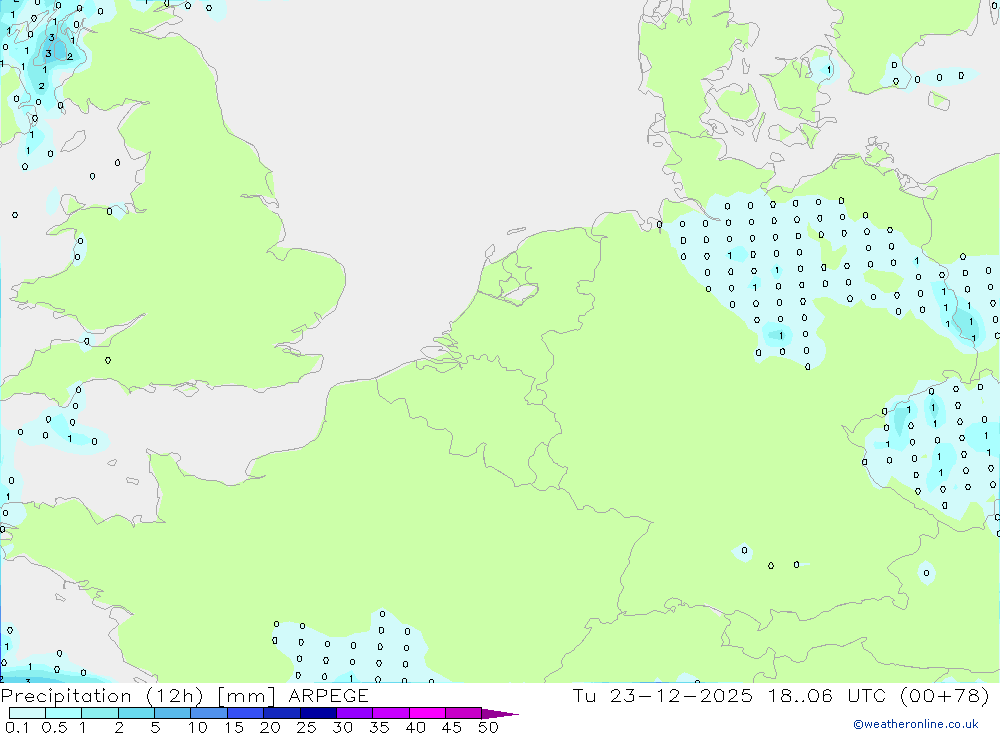Select the 35–40 mm violet legend swatch

[391, 713]
